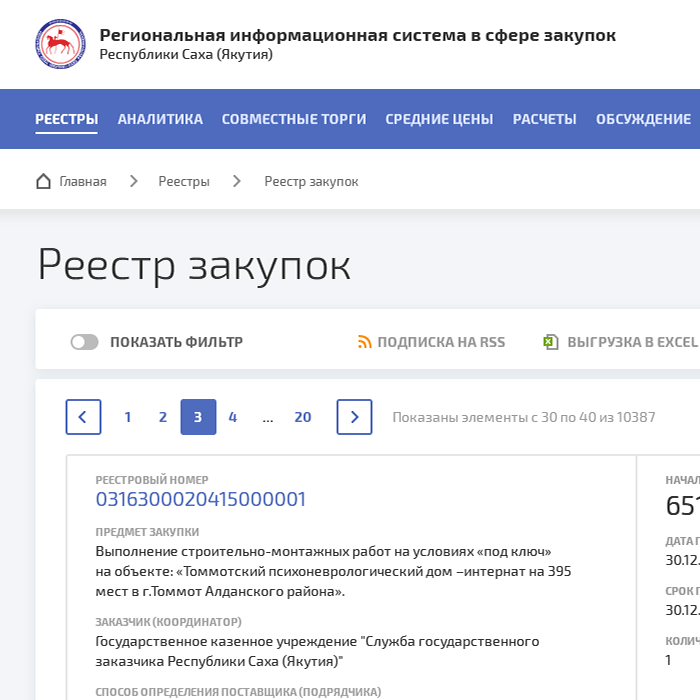Open the «Обсуждение» menu item
This screenshot has width=700, height=700.
[643, 119]
